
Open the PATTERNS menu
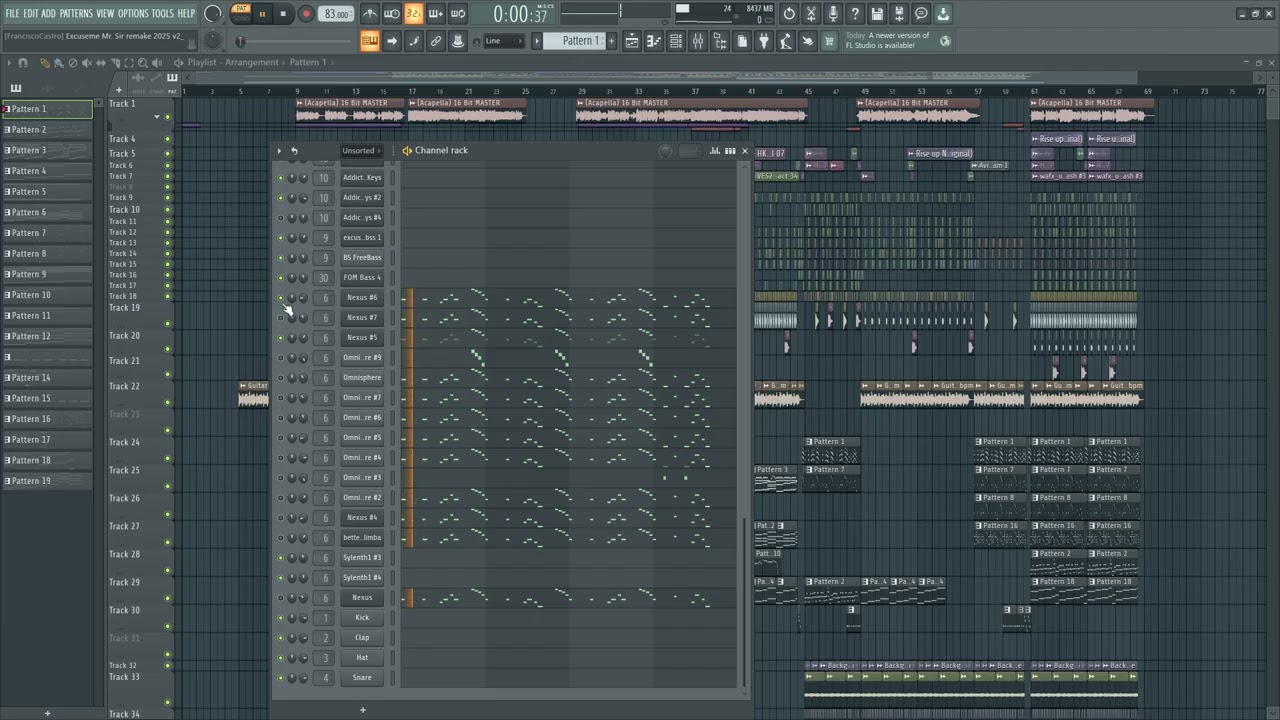click(76, 13)
